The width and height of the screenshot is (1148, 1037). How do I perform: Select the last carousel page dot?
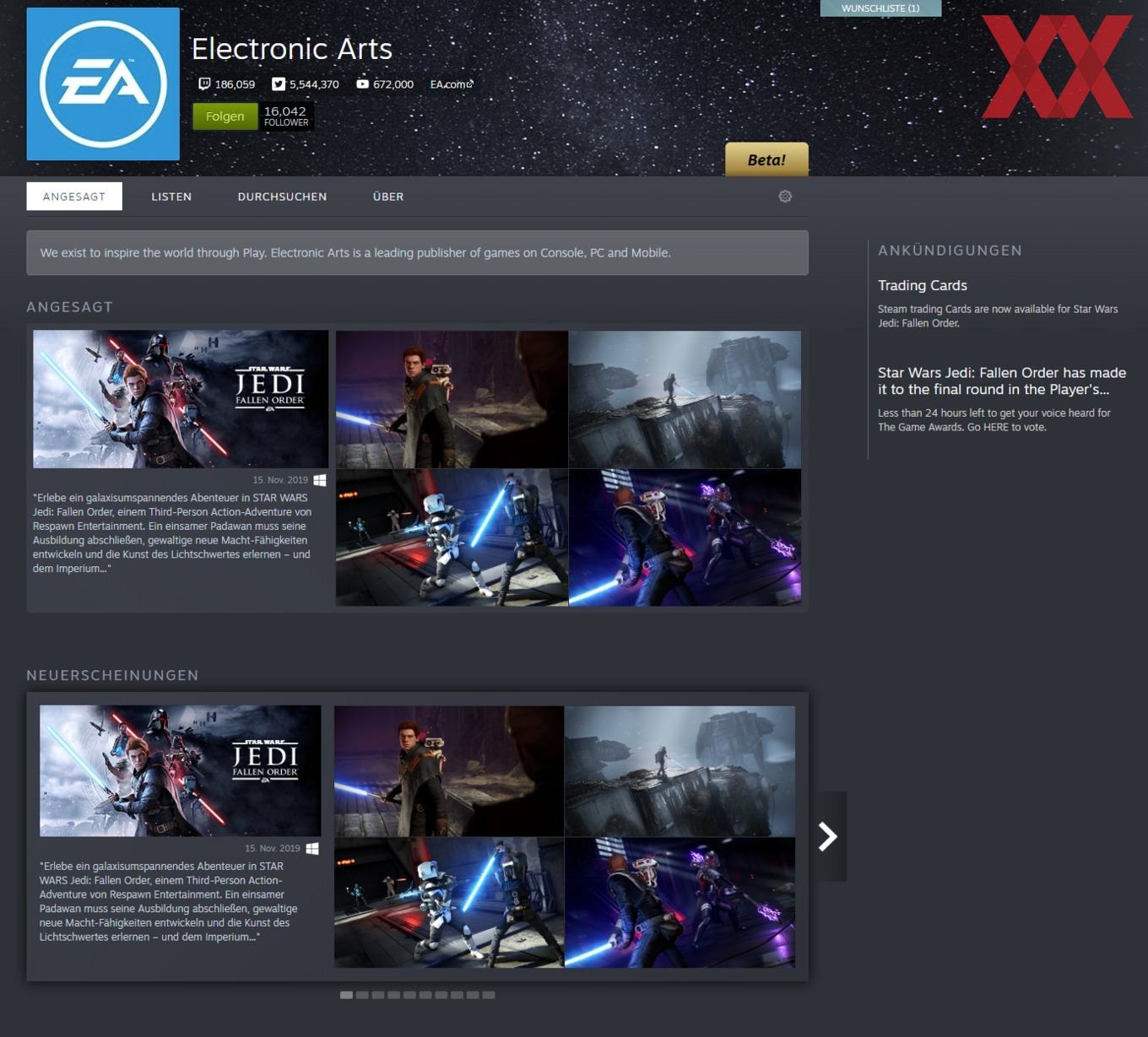point(489,995)
